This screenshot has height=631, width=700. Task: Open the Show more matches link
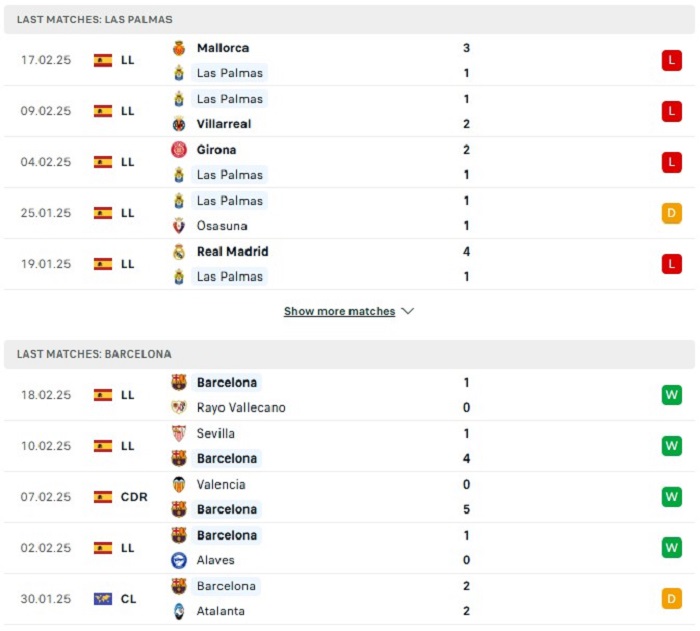[x=340, y=311]
